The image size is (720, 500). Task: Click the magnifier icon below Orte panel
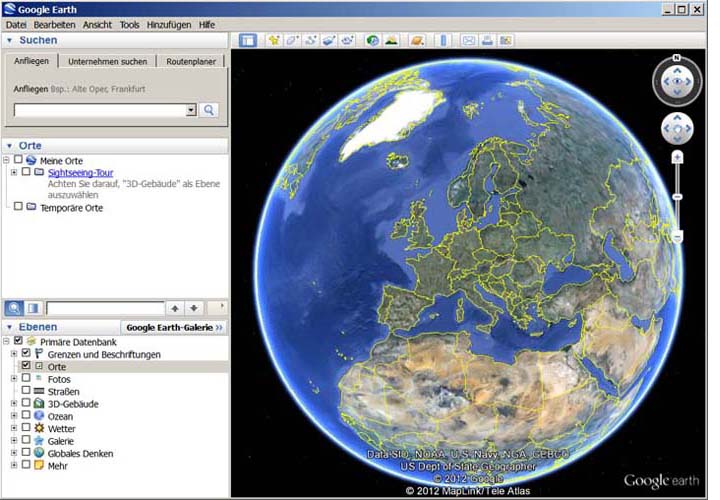[x=14, y=308]
